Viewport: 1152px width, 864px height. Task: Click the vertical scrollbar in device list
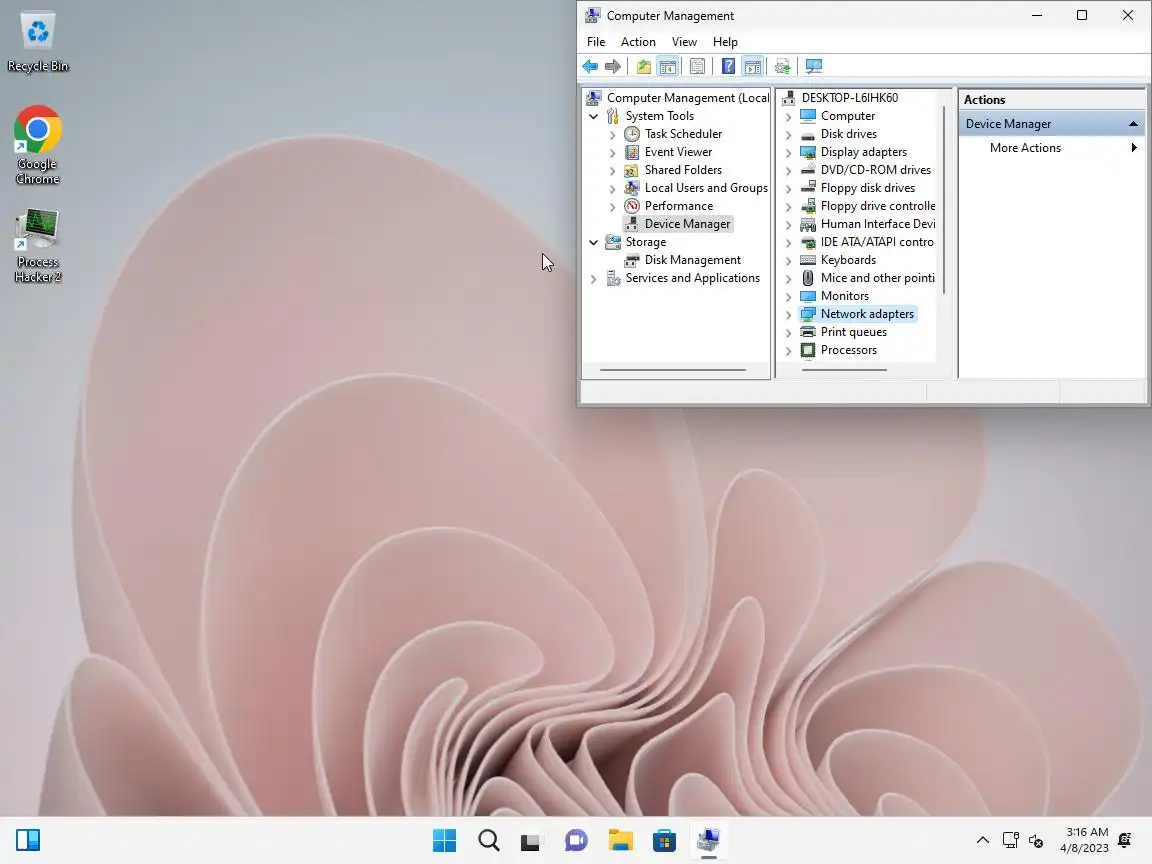[943, 198]
